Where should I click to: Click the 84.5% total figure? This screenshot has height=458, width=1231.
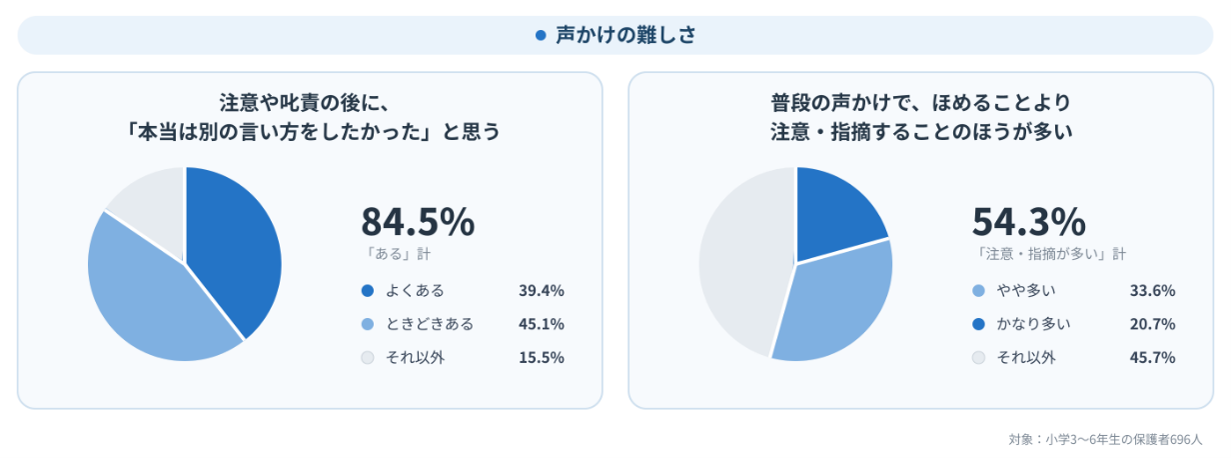(417, 222)
